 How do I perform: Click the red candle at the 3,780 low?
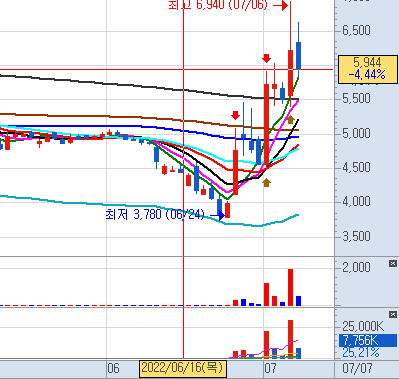[x=228, y=210]
